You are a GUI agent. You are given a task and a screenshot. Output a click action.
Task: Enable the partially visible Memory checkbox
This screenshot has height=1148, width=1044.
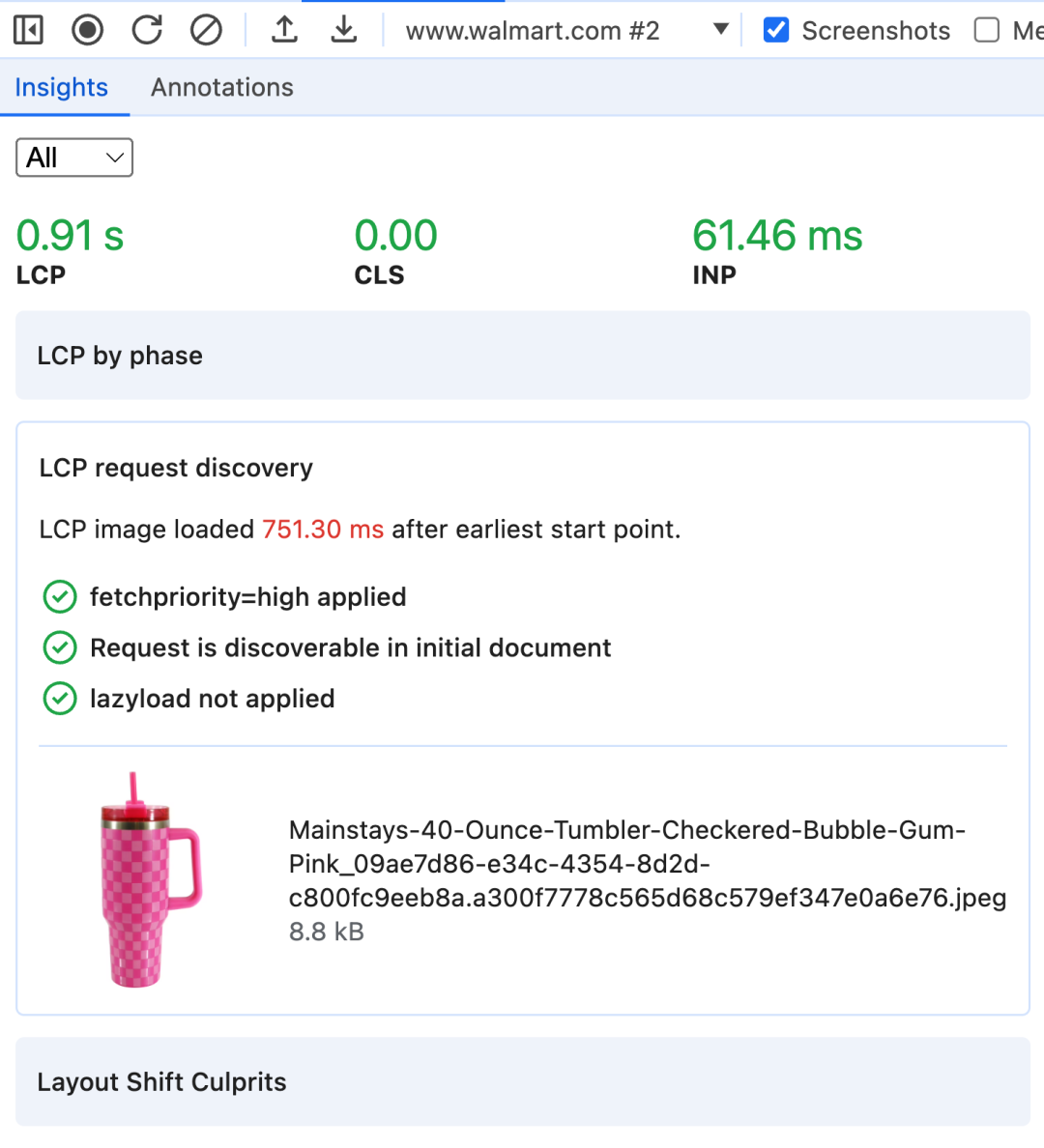[x=987, y=31]
